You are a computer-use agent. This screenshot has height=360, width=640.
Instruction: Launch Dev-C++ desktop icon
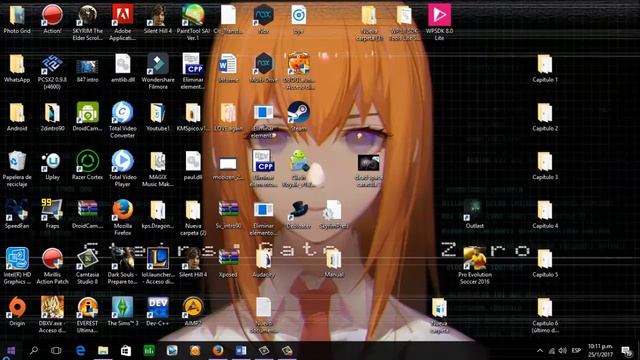158,308
